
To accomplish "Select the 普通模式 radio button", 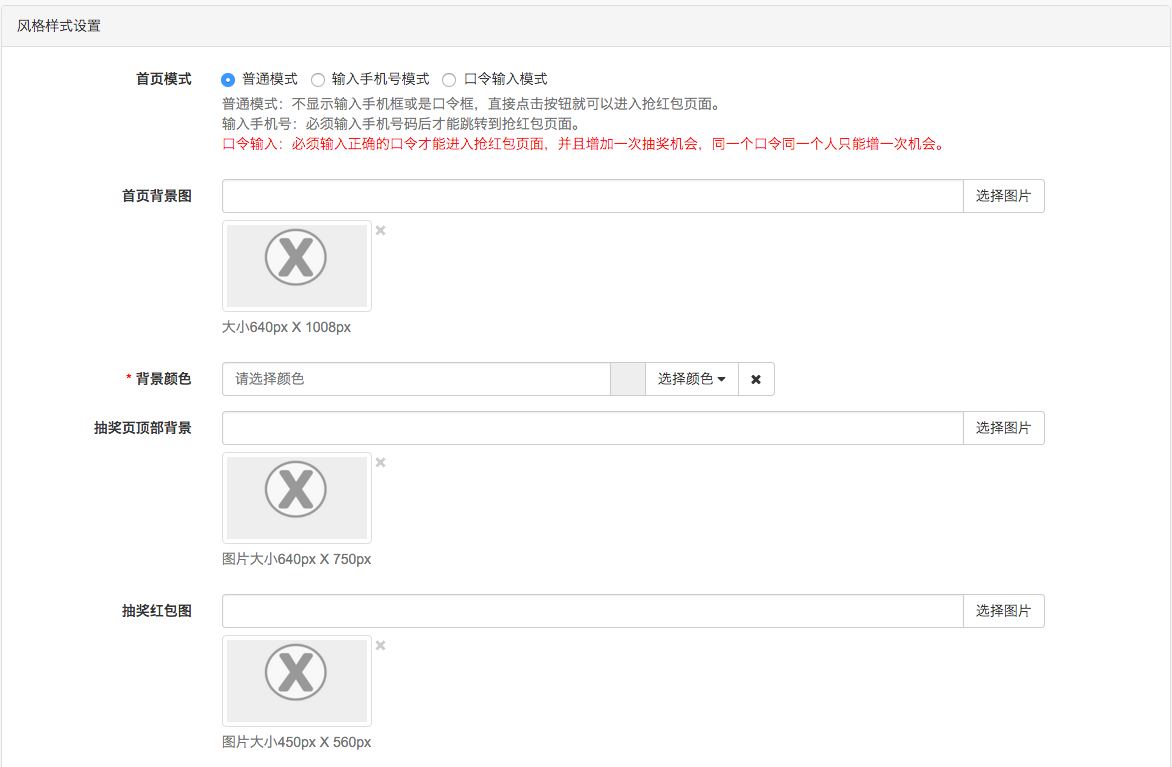I will tap(228, 80).
